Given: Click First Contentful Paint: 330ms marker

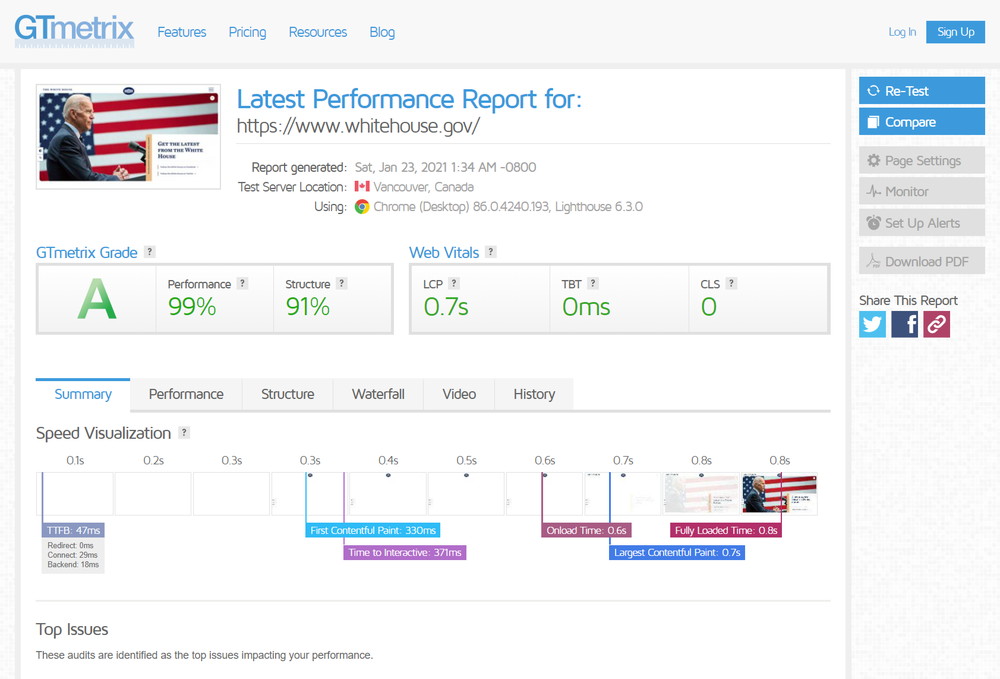Looking at the screenshot, I should (373, 530).
